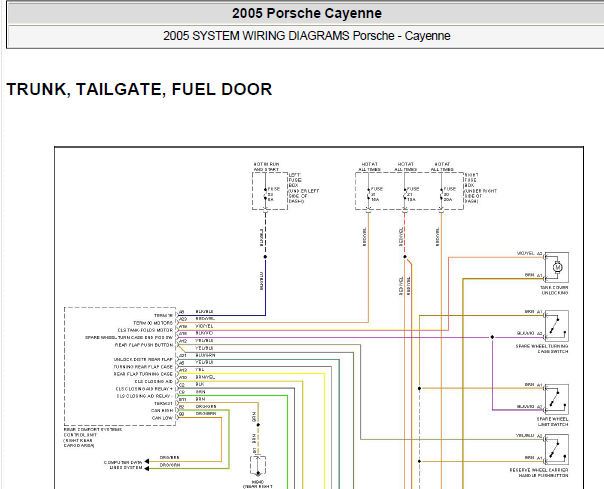
Task: Click the Trunk, Tailgate, Fuel Door heading
Action: (139, 89)
